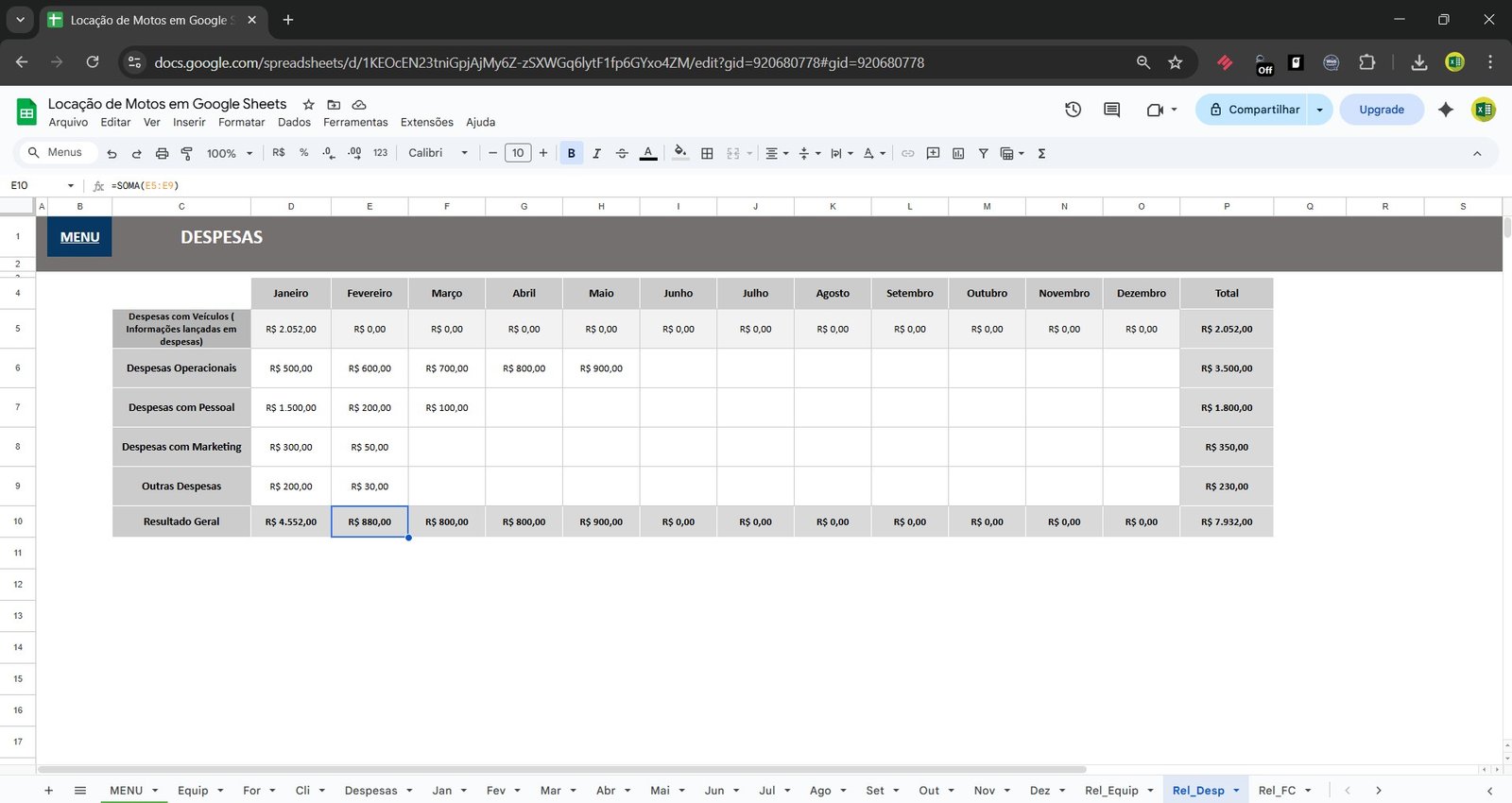1512x803 pixels.
Task: Open the Formatar menu
Action: pos(241,122)
